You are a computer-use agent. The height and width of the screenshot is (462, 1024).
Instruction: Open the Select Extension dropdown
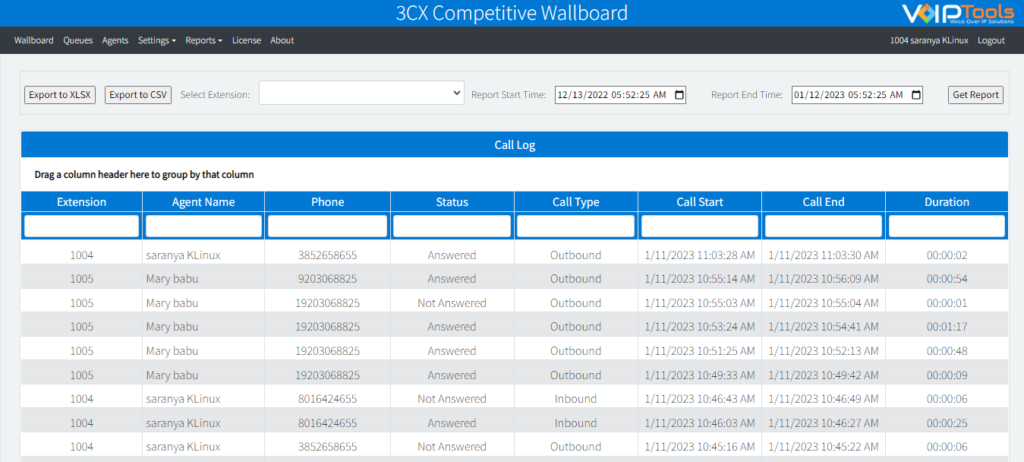coord(361,93)
